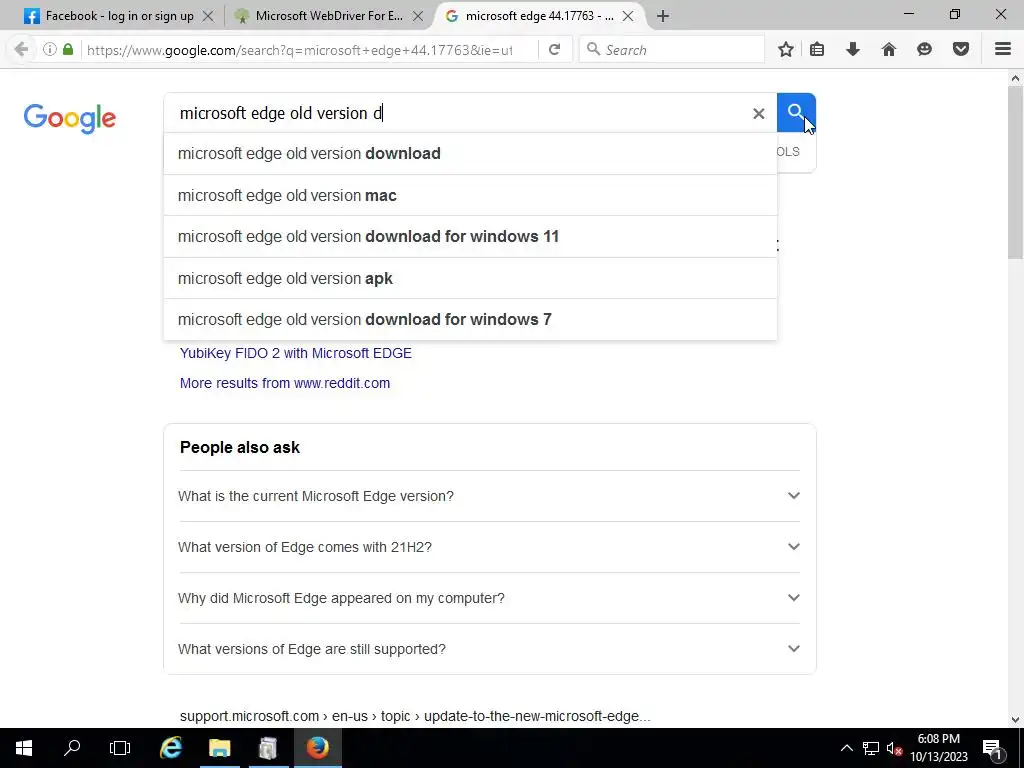The height and width of the screenshot is (768, 1024).
Task: Open 'YubiKey FIDO 2 with Microsoft EDGE' link
Action: [x=296, y=353]
